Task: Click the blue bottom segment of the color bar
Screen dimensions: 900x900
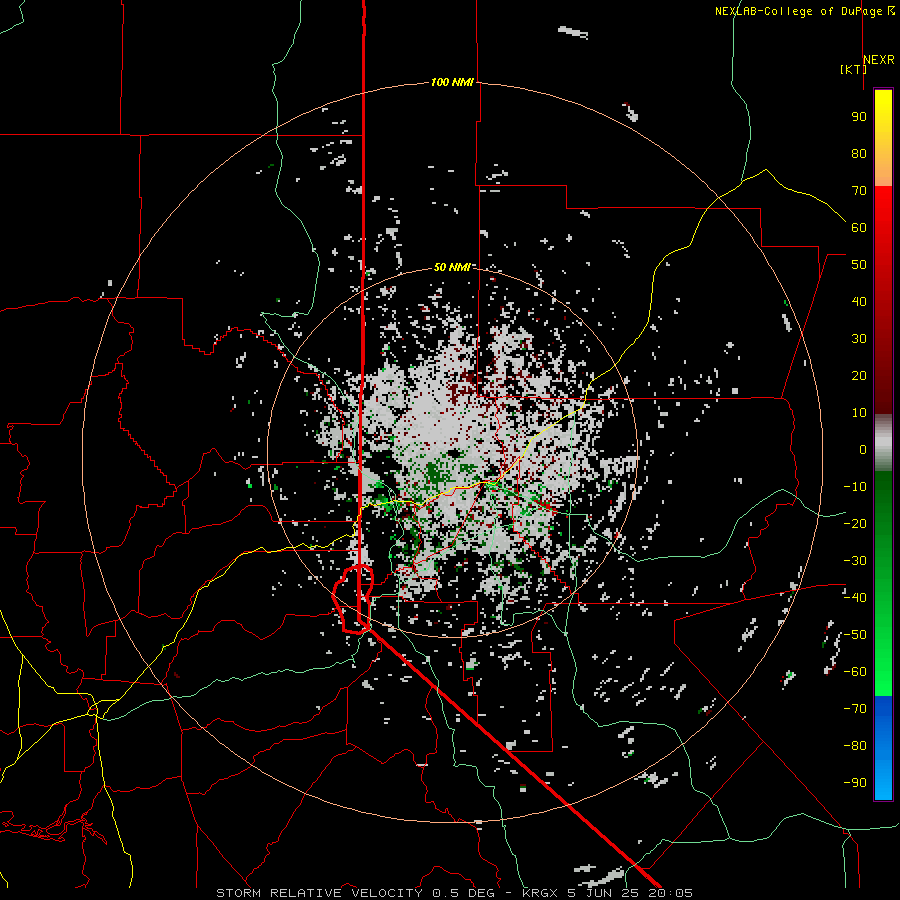Action: (883, 748)
